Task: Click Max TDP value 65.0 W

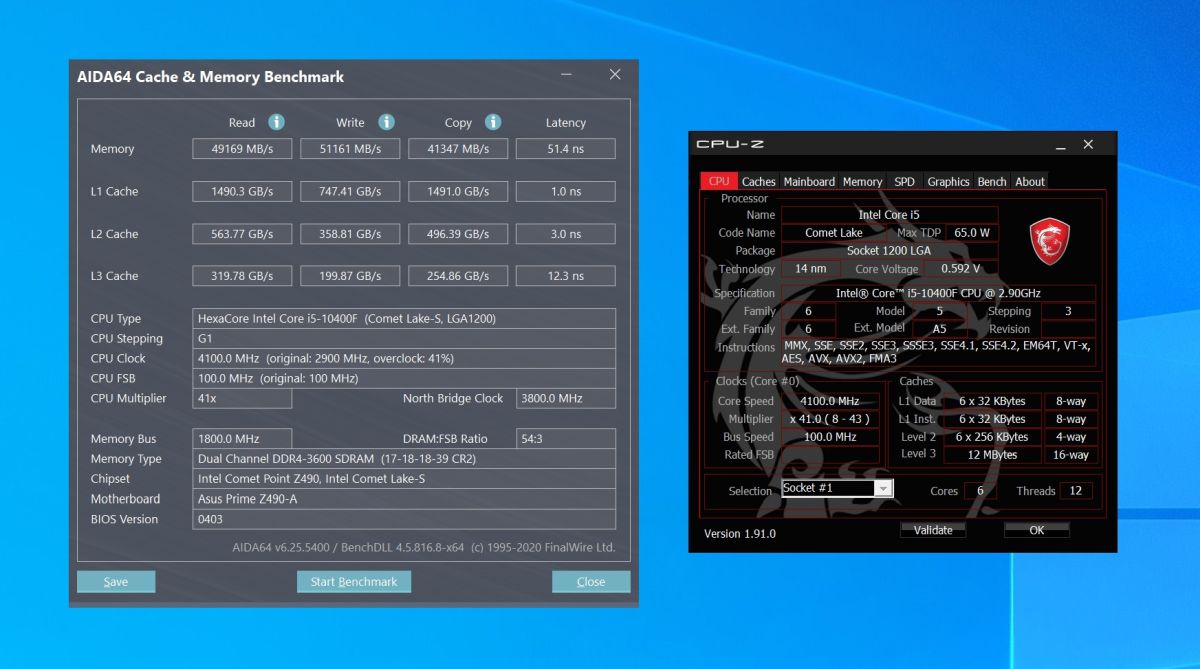Action: 970,233
